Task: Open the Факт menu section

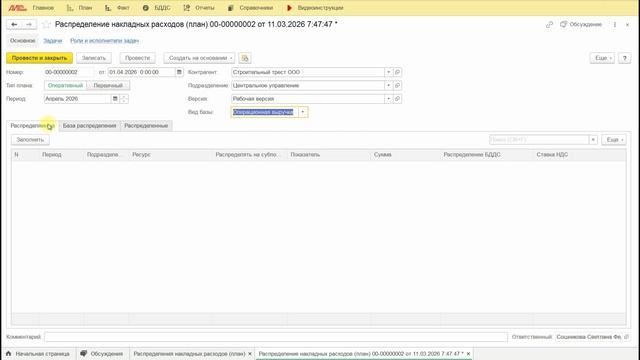Action: pyautogui.click(x=118, y=8)
